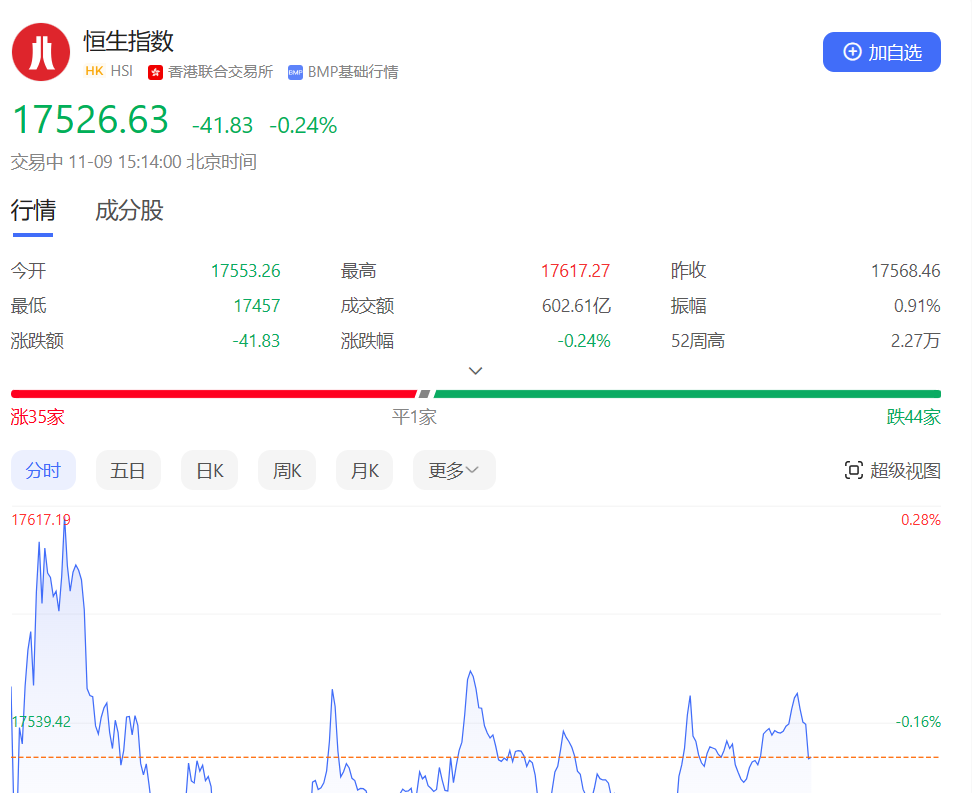This screenshot has height=793, width=972.
Task: Click the 超级视图 fullscreen icon
Action: (x=853, y=470)
